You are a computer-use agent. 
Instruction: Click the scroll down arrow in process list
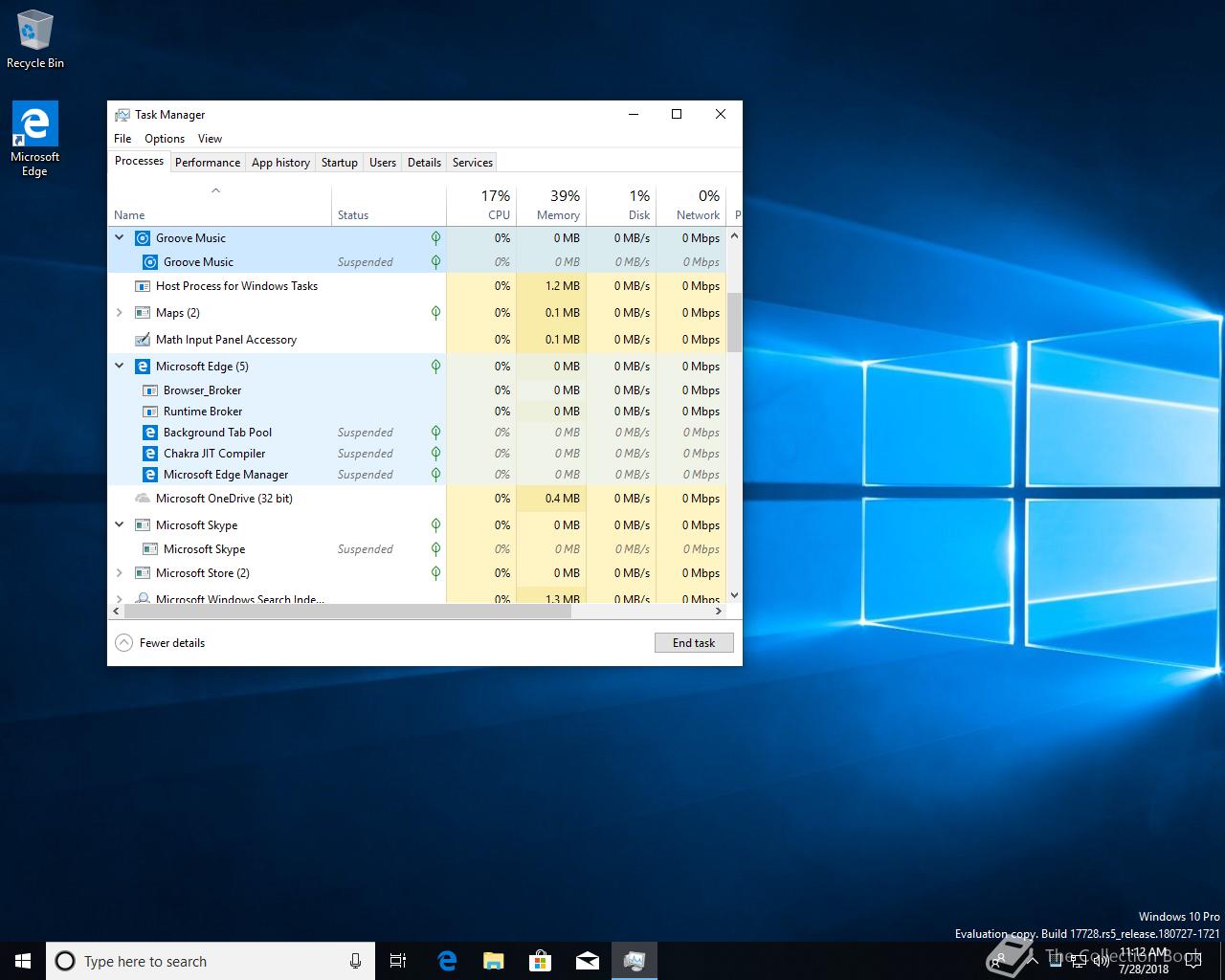[735, 595]
